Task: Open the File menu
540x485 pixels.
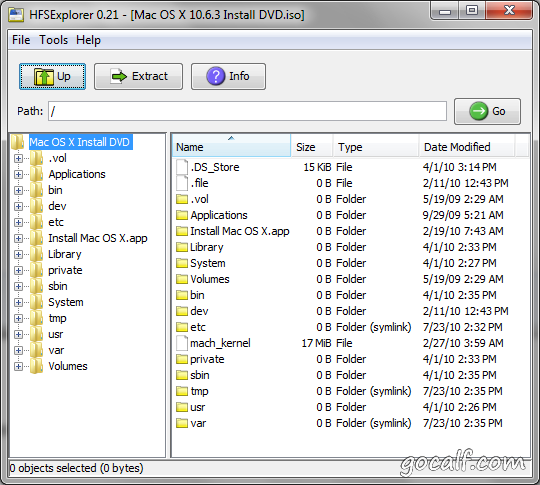Action: point(21,40)
